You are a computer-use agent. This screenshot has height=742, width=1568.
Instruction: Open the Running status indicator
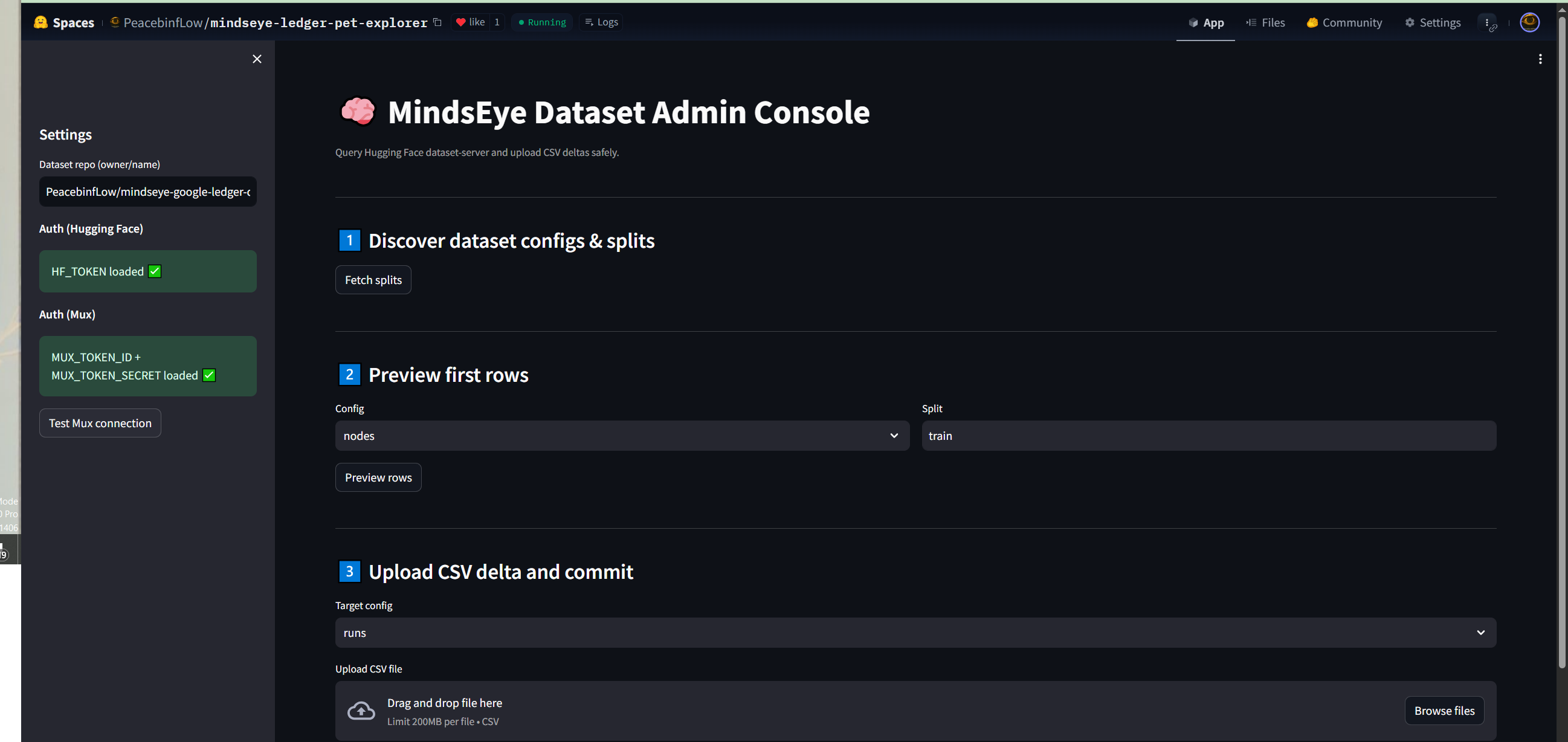(x=541, y=22)
